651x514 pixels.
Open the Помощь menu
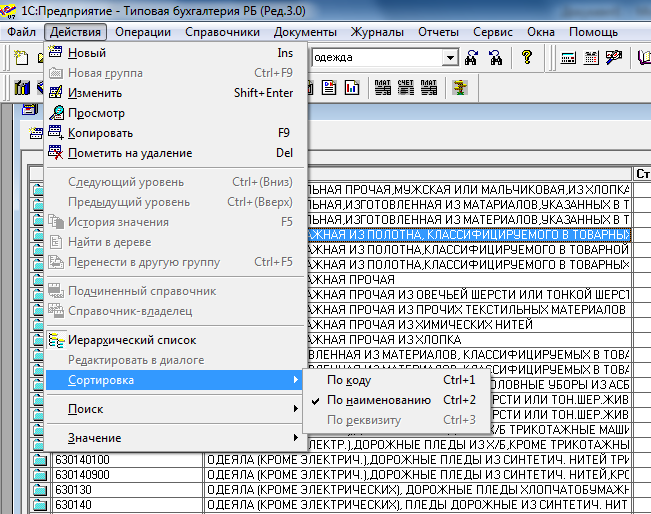(593, 32)
